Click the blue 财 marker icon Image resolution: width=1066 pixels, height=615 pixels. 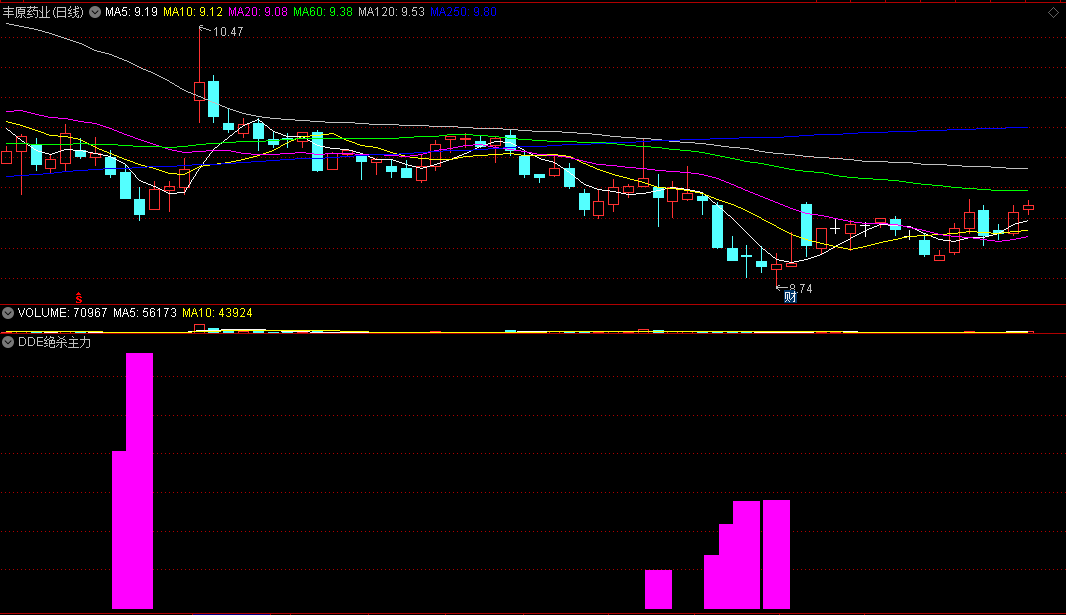[790, 297]
